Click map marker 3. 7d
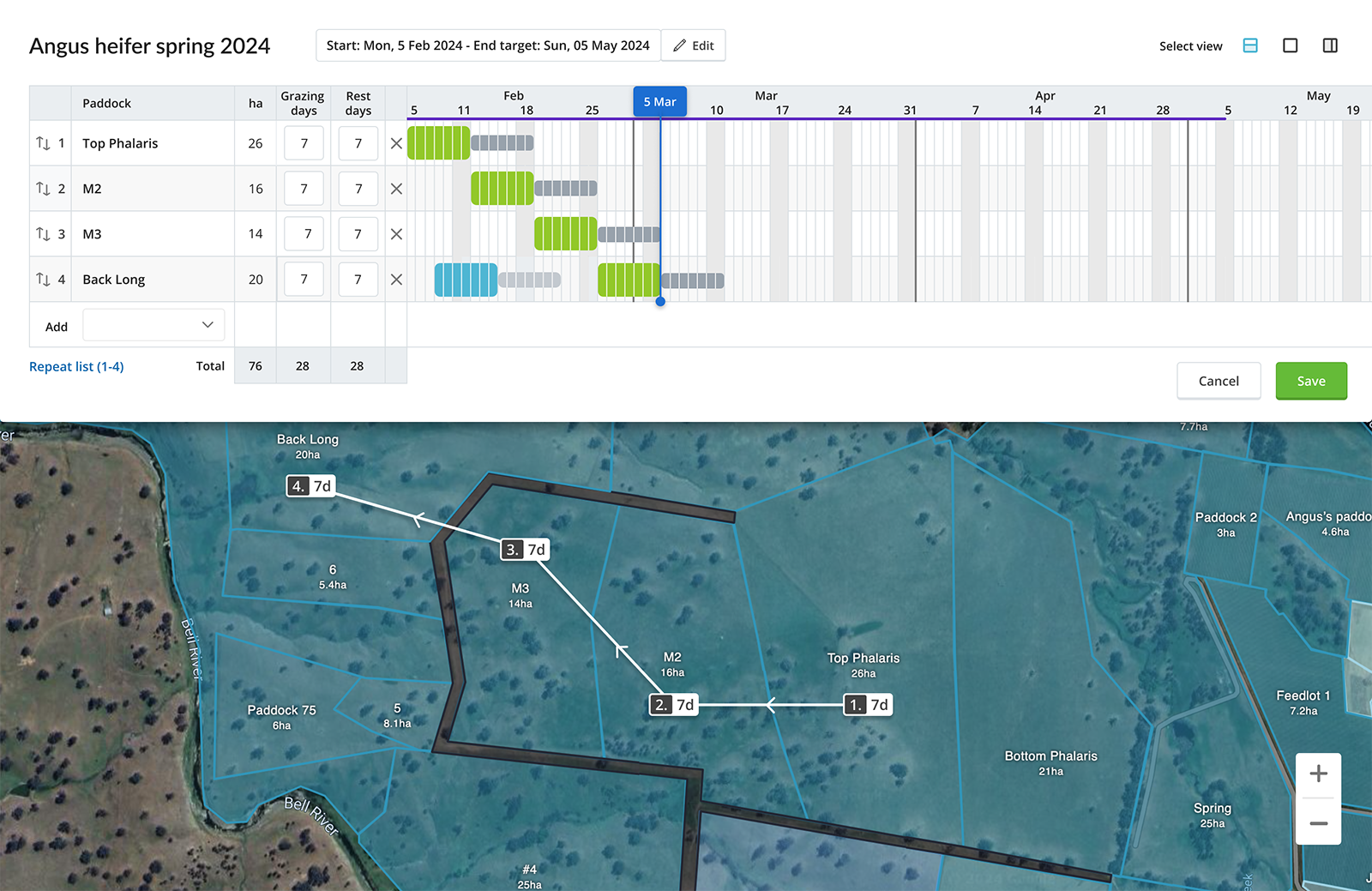Viewport: 1372px width, 891px height. [525, 550]
